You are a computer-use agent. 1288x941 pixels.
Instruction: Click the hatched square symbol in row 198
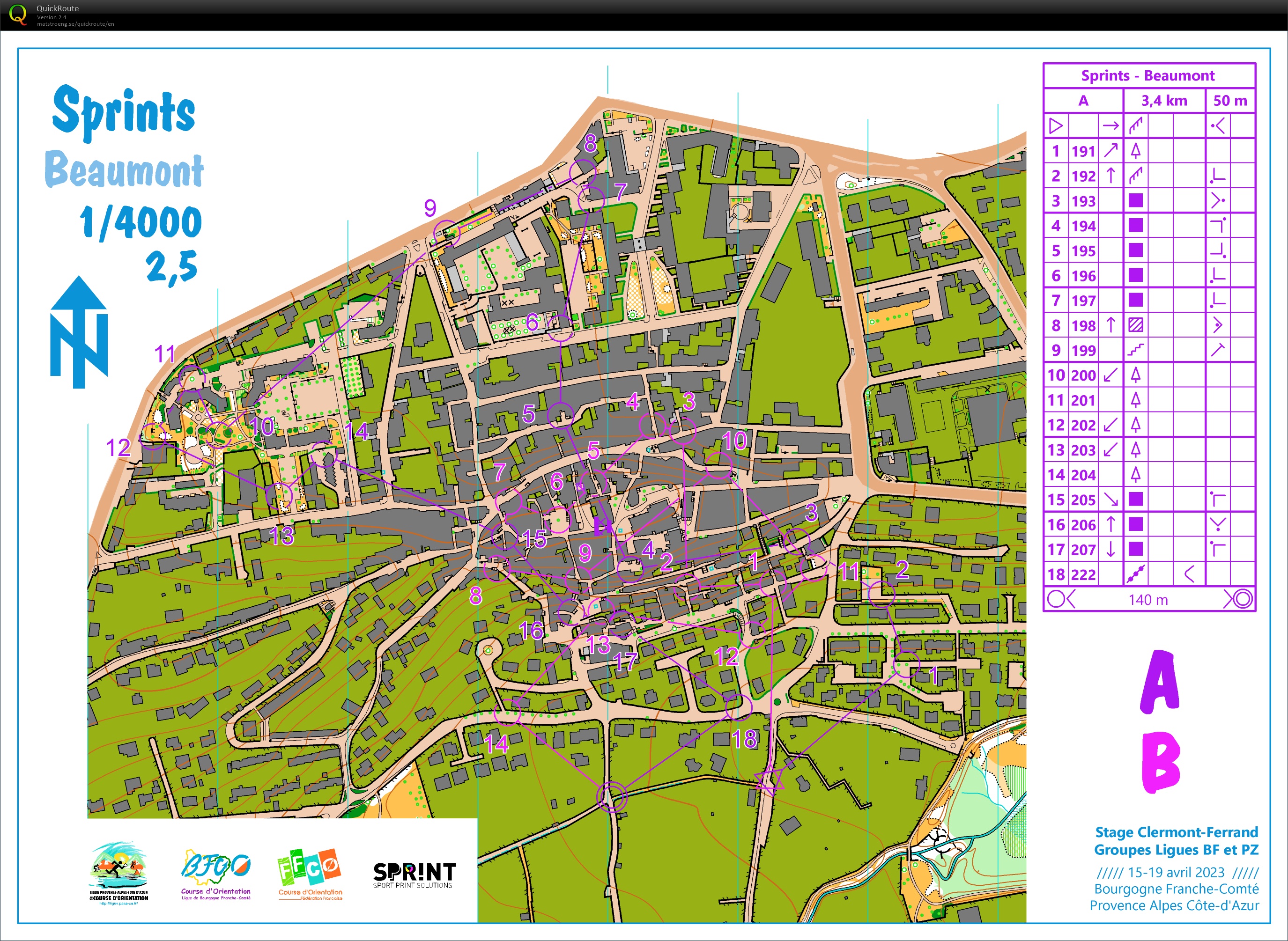(x=1135, y=325)
